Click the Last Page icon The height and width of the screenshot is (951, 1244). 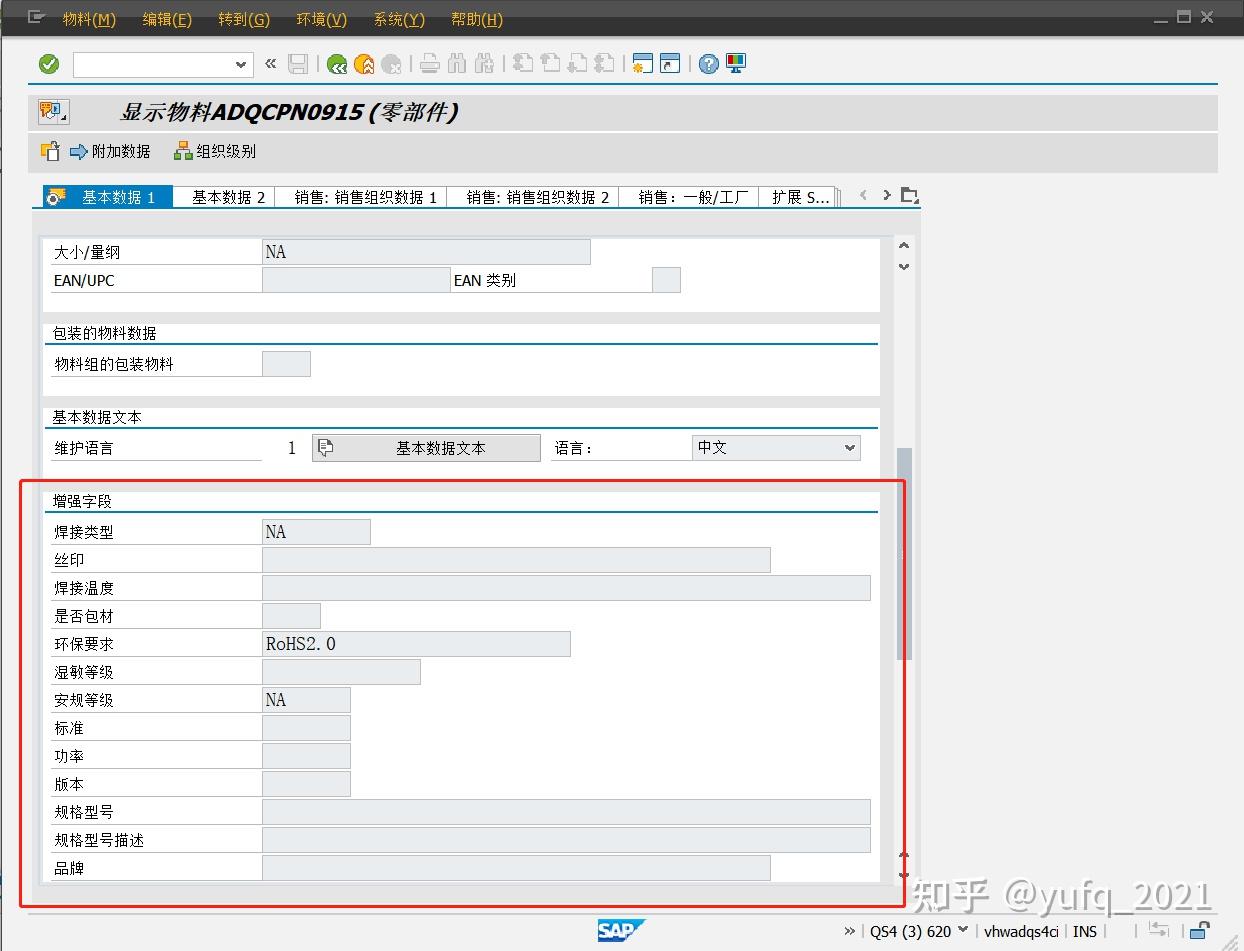pos(604,64)
